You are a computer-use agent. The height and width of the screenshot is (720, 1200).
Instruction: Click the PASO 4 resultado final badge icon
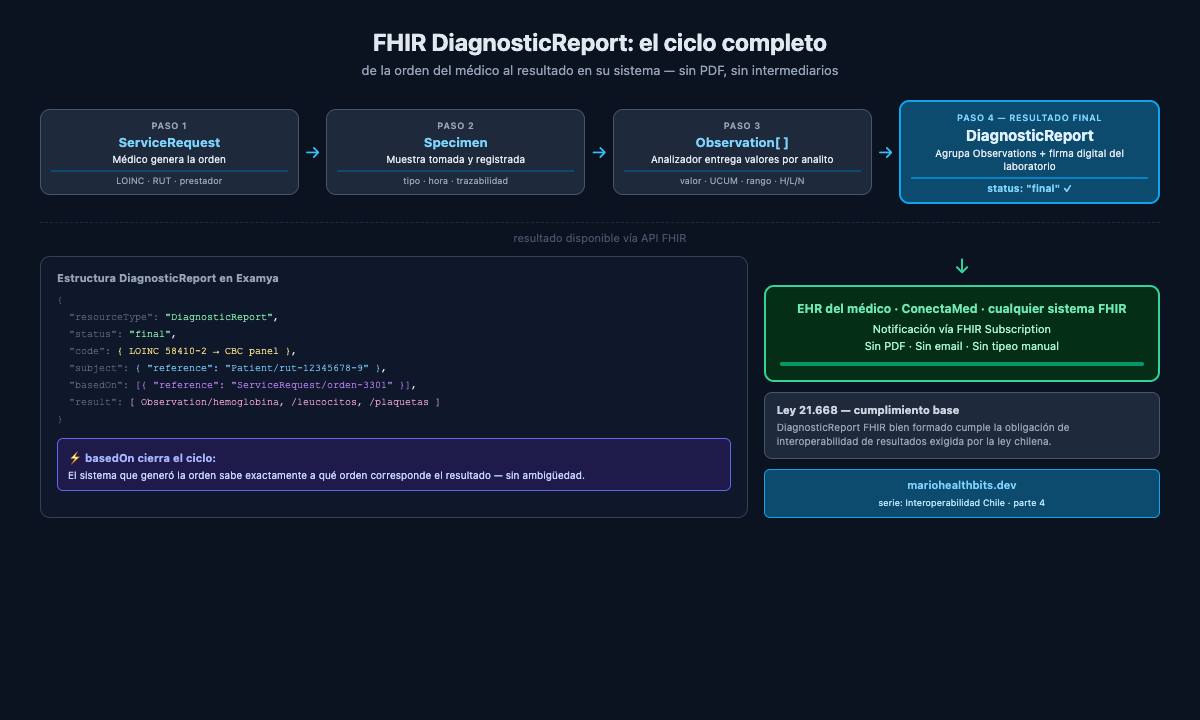pyautogui.click(x=1030, y=118)
